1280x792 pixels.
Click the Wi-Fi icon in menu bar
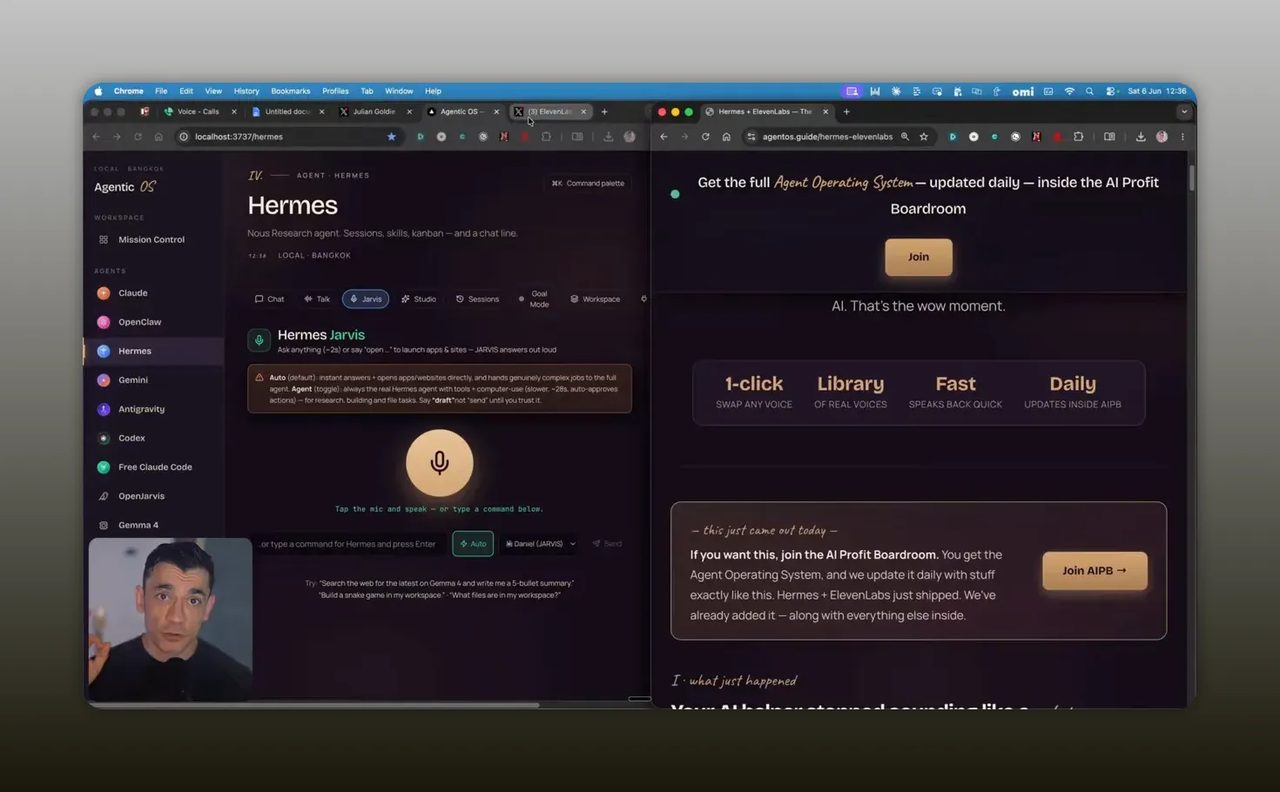point(1069,91)
